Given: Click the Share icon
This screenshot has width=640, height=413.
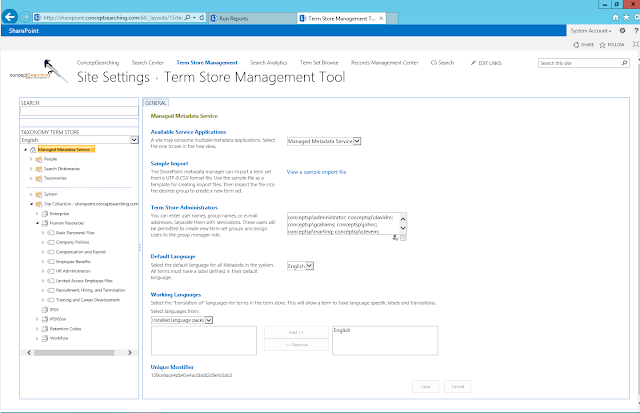Looking at the screenshot, I should point(576,44).
